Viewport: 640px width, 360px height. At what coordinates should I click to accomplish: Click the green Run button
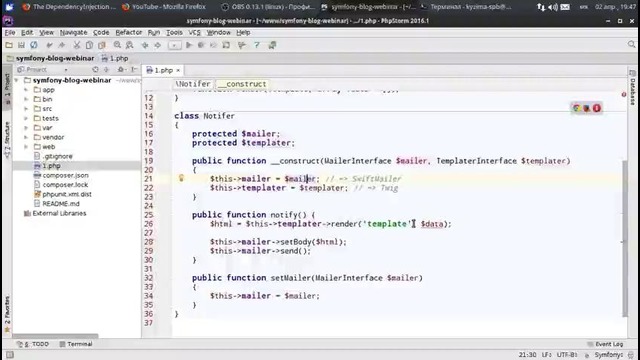pyautogui.click(x=189, y=45)
